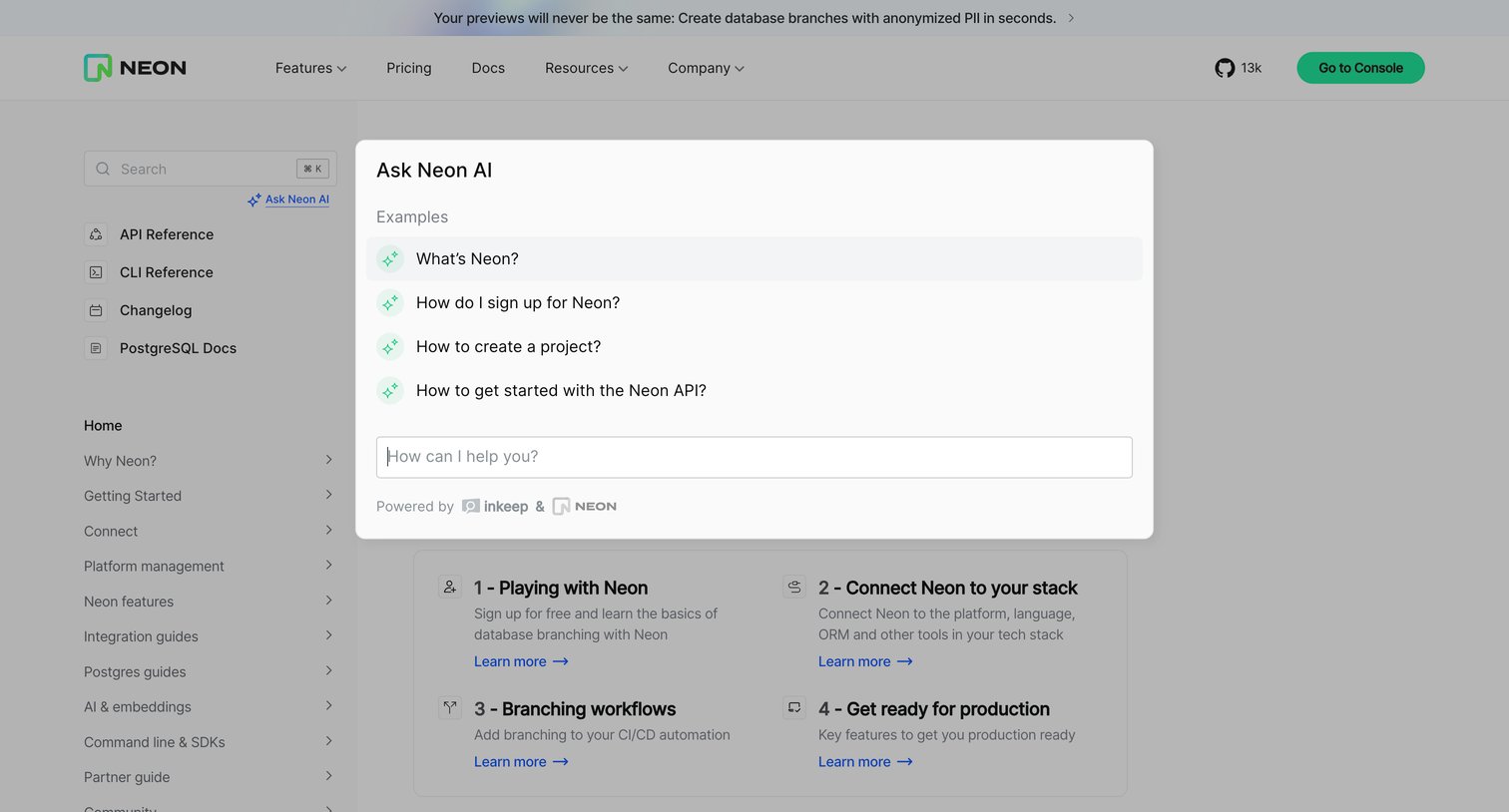
Task: Click the Neon logo in Powered by footer
Action: pyautogui.click(x=585, y=507)
